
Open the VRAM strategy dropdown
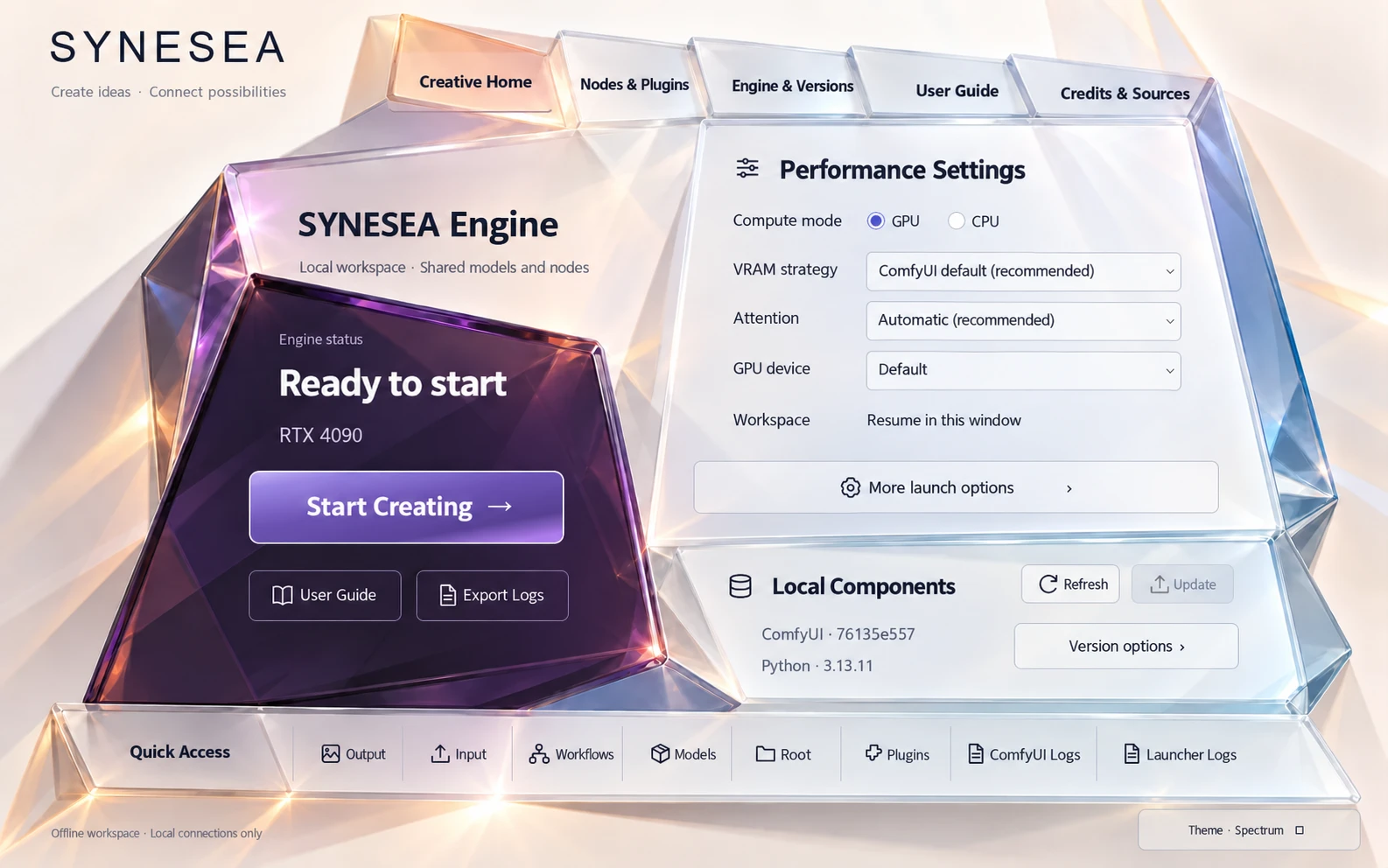[1023, 271]
